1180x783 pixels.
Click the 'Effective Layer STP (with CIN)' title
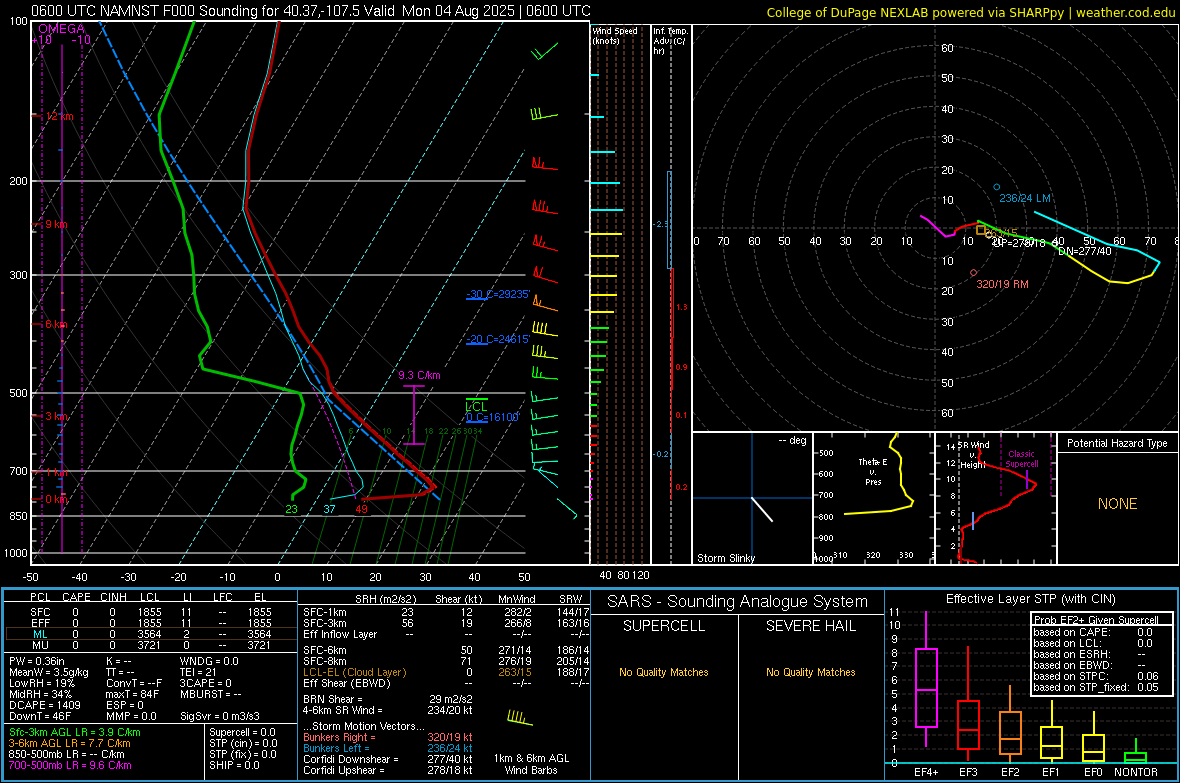pyautogui.click(x=1031, y=599)
